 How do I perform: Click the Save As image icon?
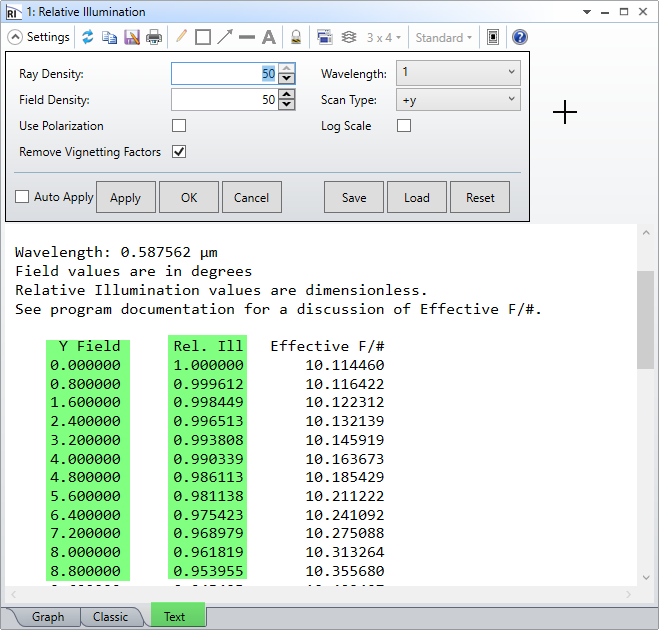(x=132, y=37)
